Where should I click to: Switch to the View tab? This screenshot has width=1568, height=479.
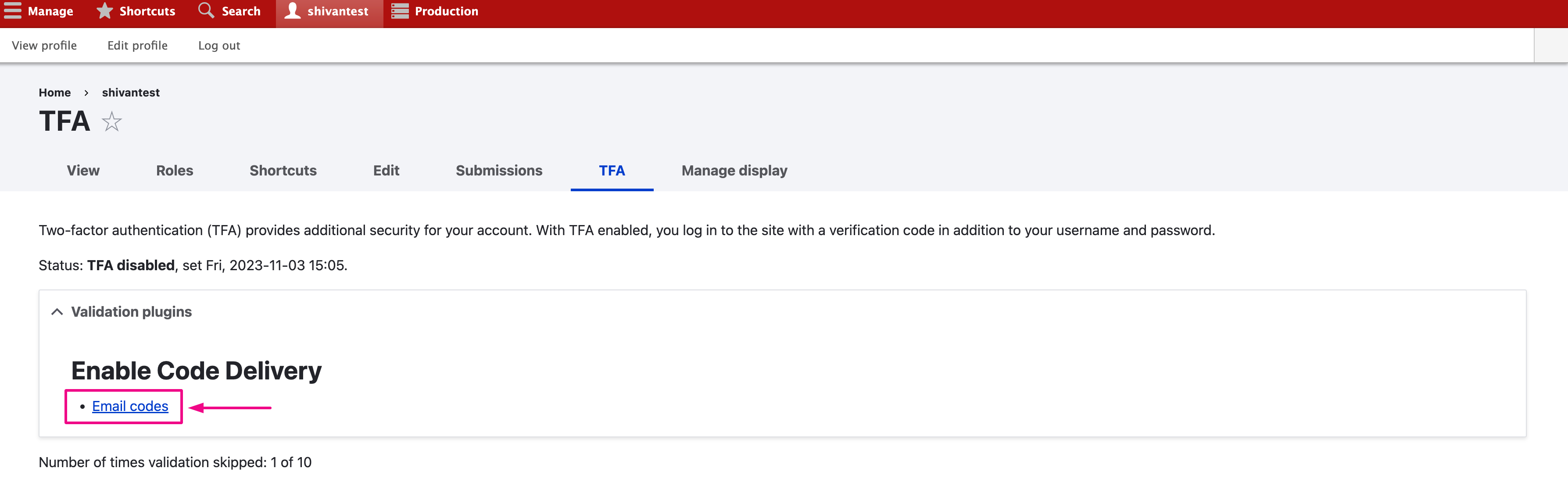[83, 171]
